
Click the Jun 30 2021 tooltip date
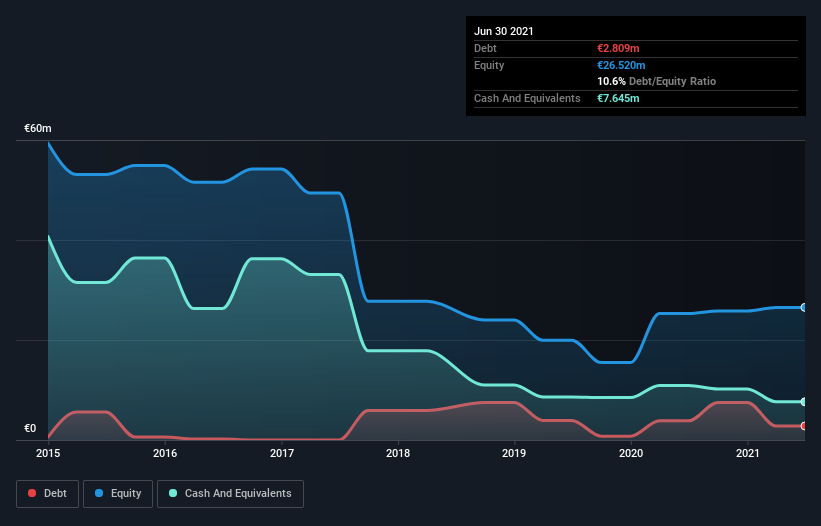pos(504,31)
